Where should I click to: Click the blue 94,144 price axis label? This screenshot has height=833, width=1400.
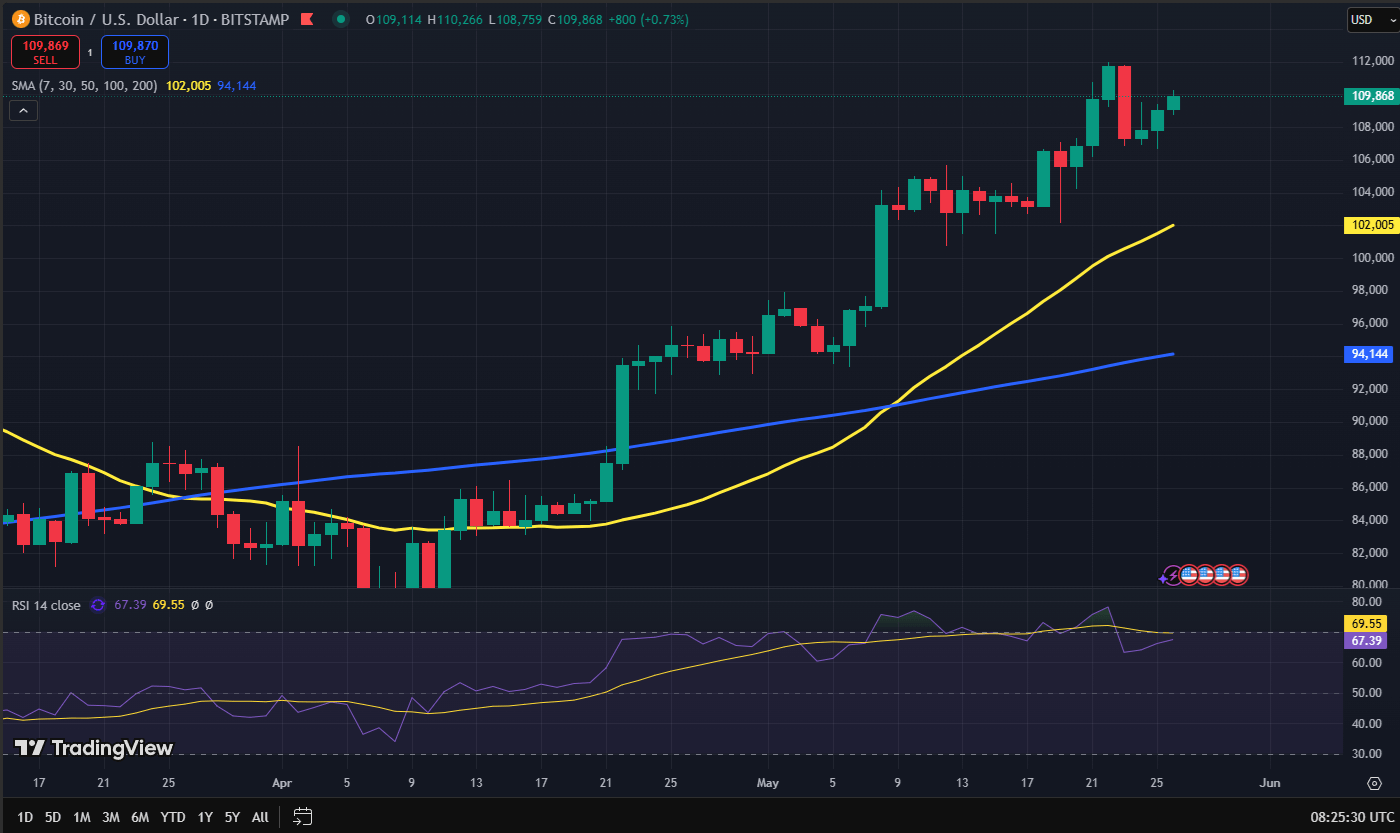tap(1371, 354)
